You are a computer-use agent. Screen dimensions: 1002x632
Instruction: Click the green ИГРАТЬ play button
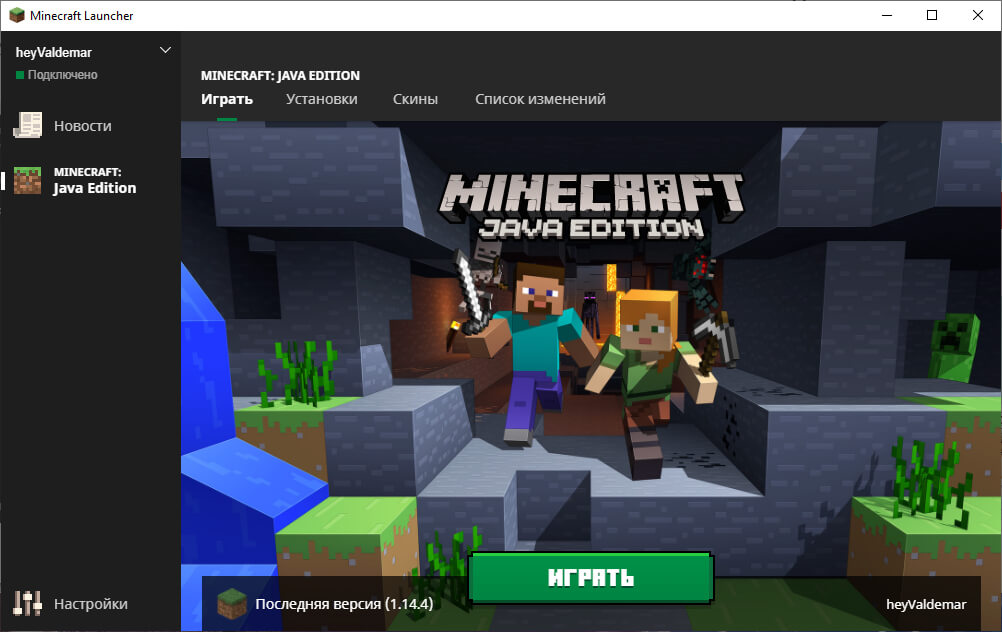[591, 578]
